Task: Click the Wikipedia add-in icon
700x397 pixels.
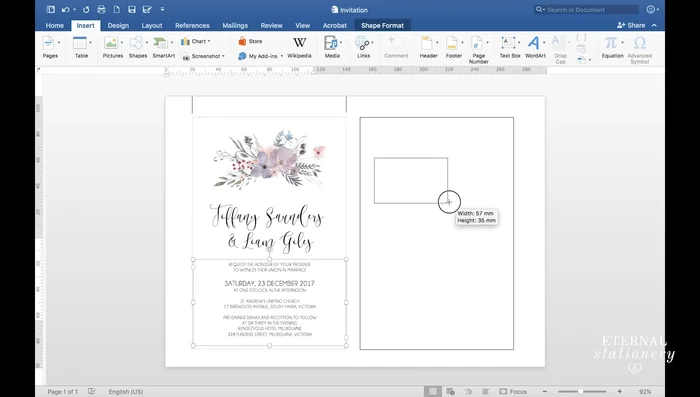Action: pyautogui.click(x=300, y=43)
